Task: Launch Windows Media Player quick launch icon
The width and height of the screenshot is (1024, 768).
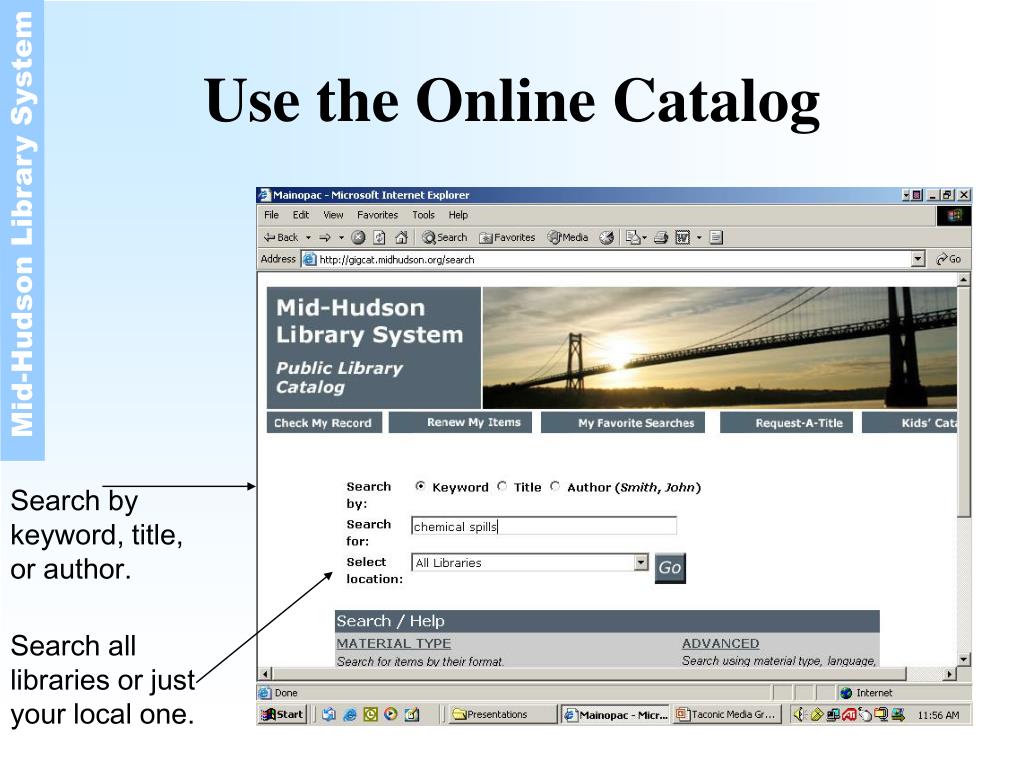Action: click(391, 714)
